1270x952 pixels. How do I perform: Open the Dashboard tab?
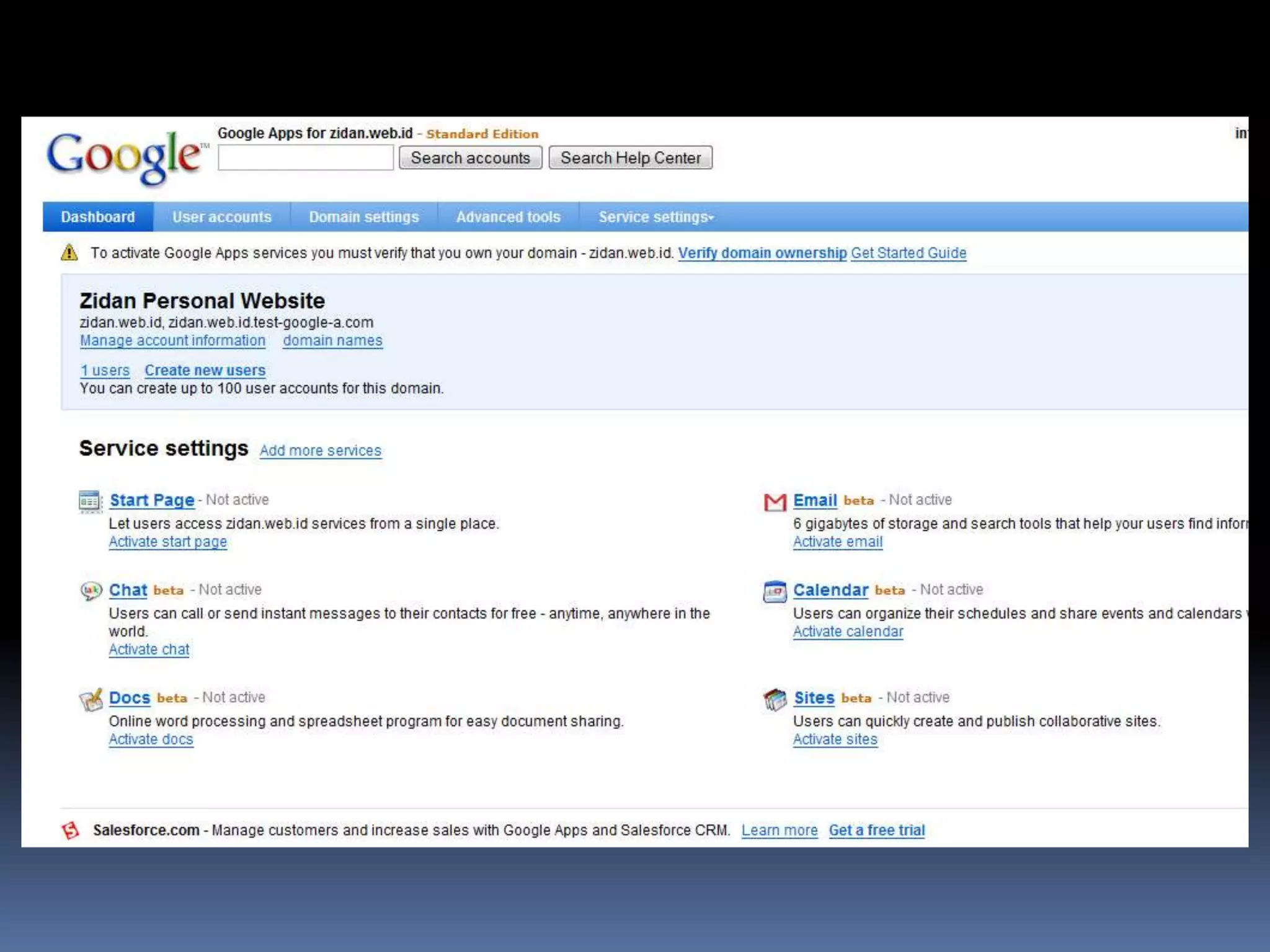point(98,217)
